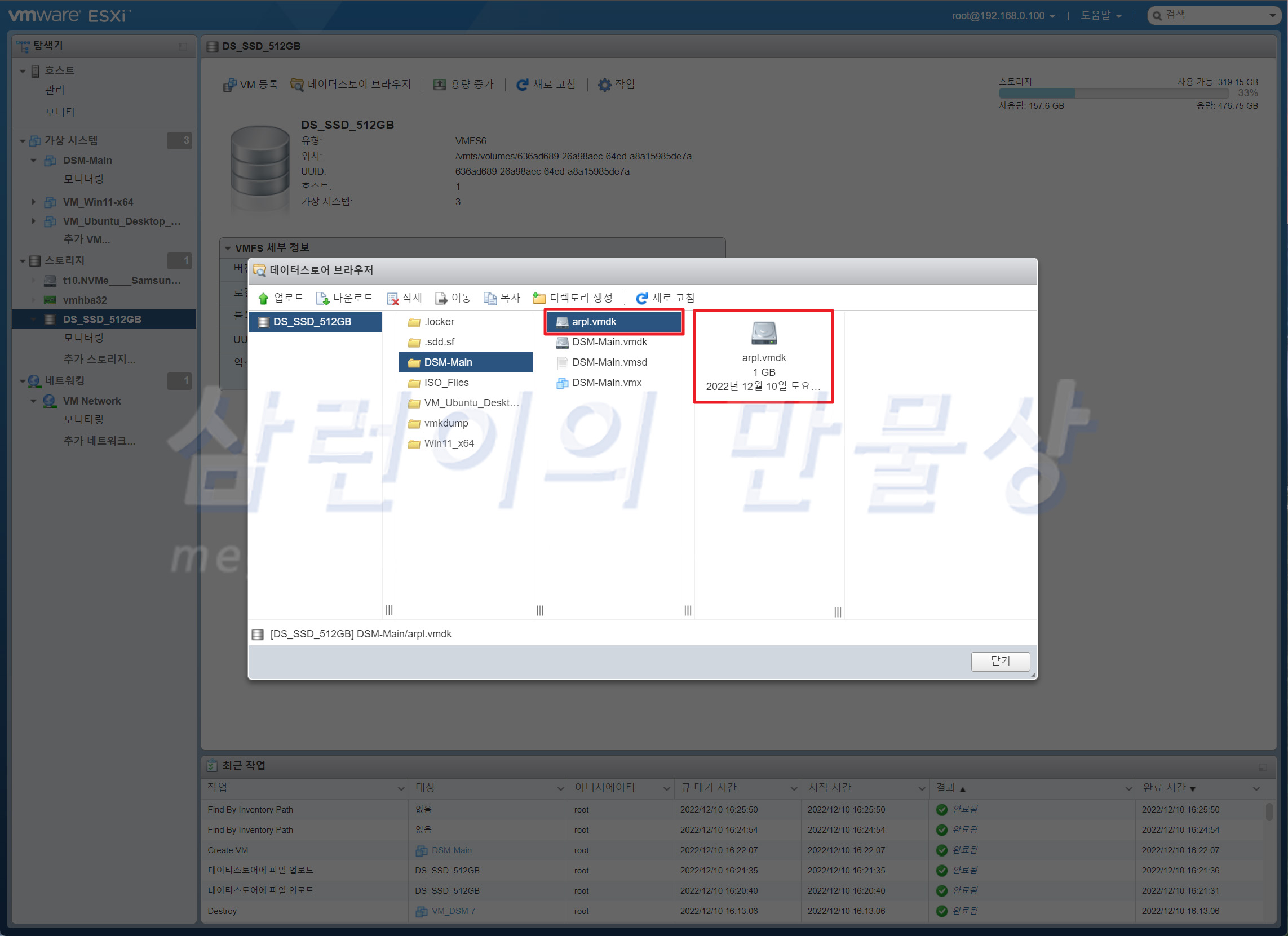Click the Move (이동) toolbar icon

[441, 298]
